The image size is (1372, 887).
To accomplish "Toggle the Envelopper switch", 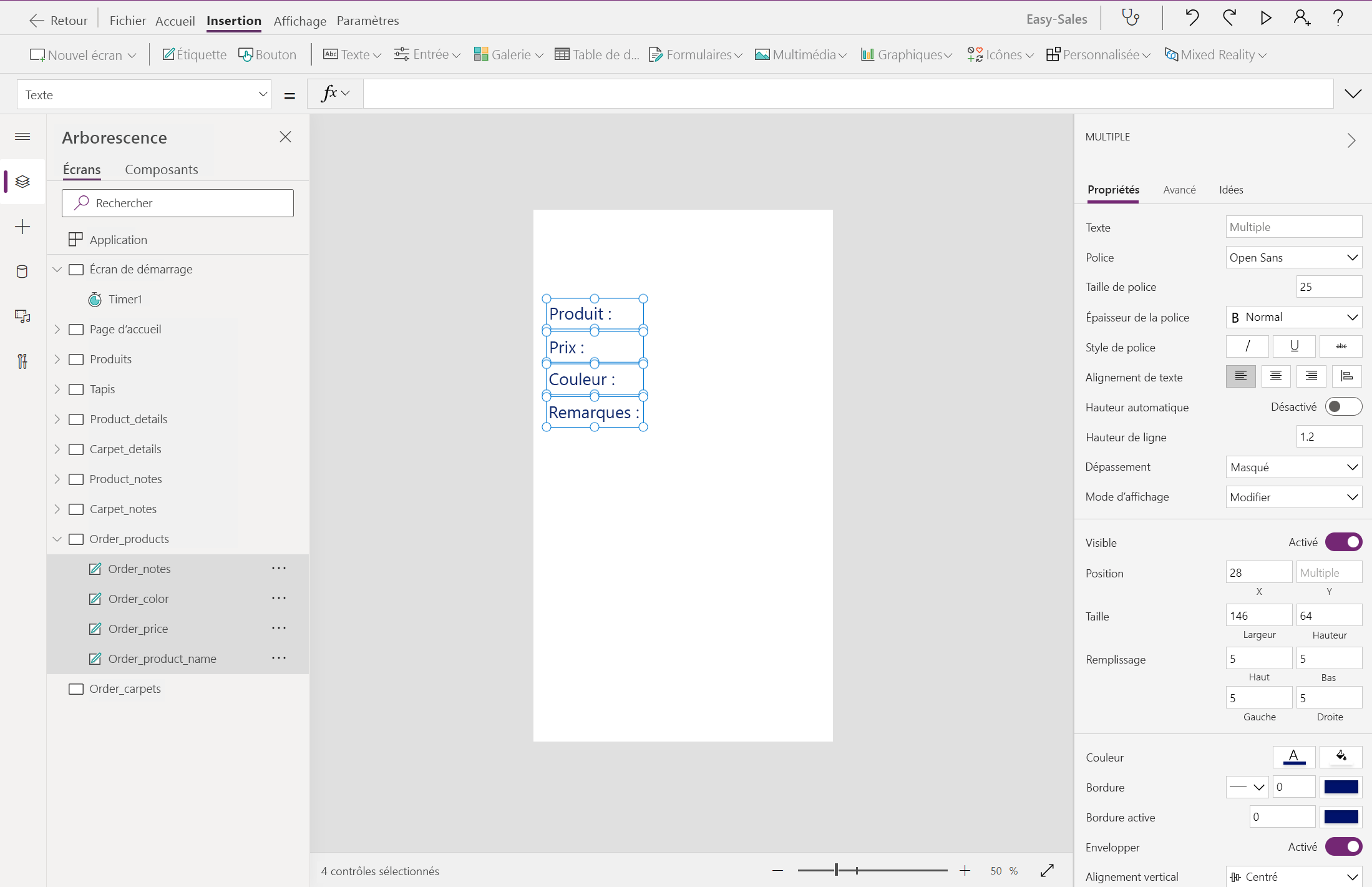I will pyautogui.click(x=1343, y=846).
